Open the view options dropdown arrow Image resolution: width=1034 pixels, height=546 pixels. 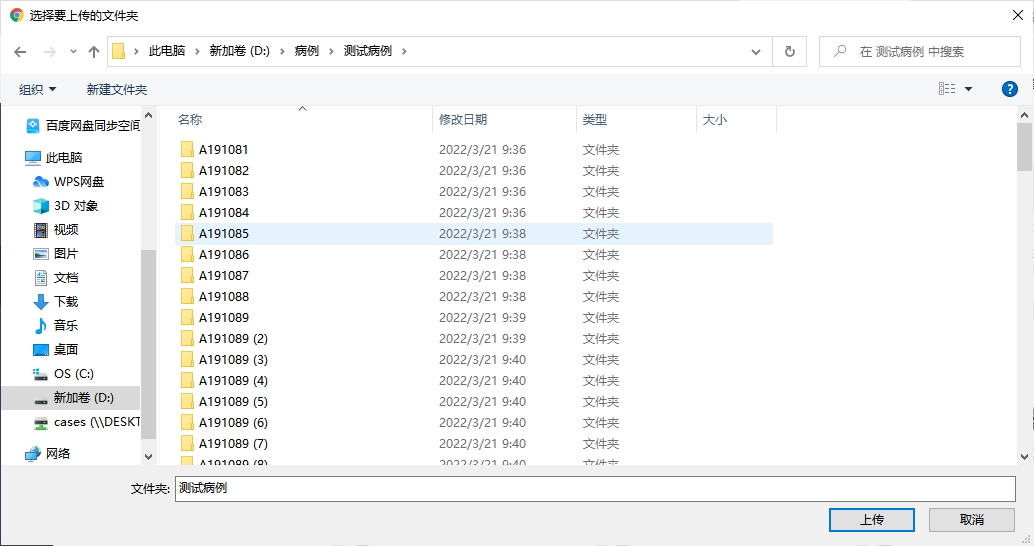(968, 90)
